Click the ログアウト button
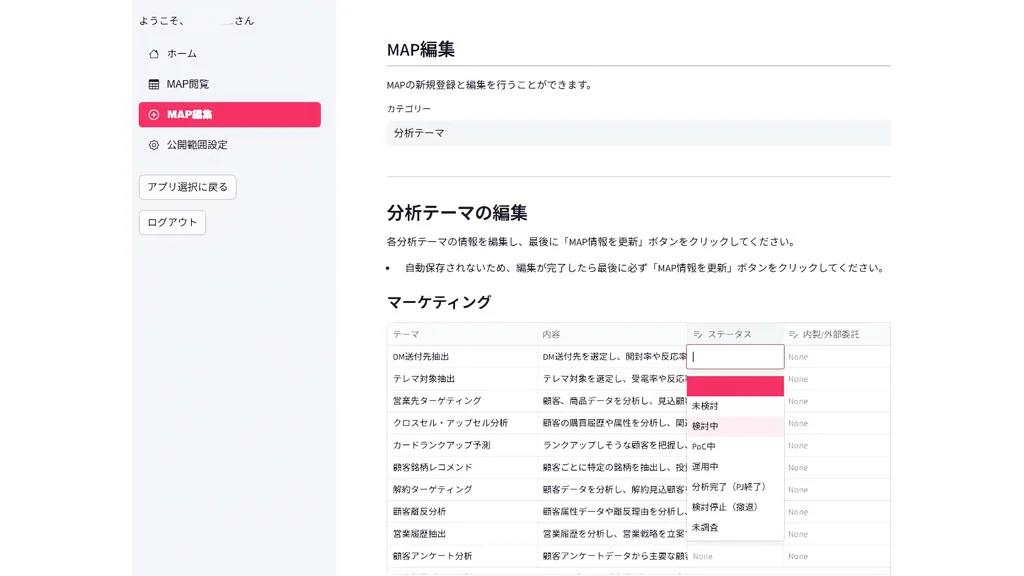This screenshot has width=1024, height=576. point(172,222)
